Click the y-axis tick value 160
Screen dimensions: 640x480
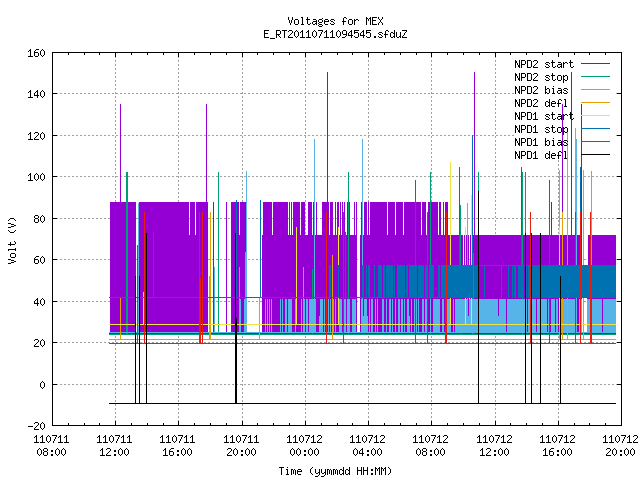[x=36, y=53]
